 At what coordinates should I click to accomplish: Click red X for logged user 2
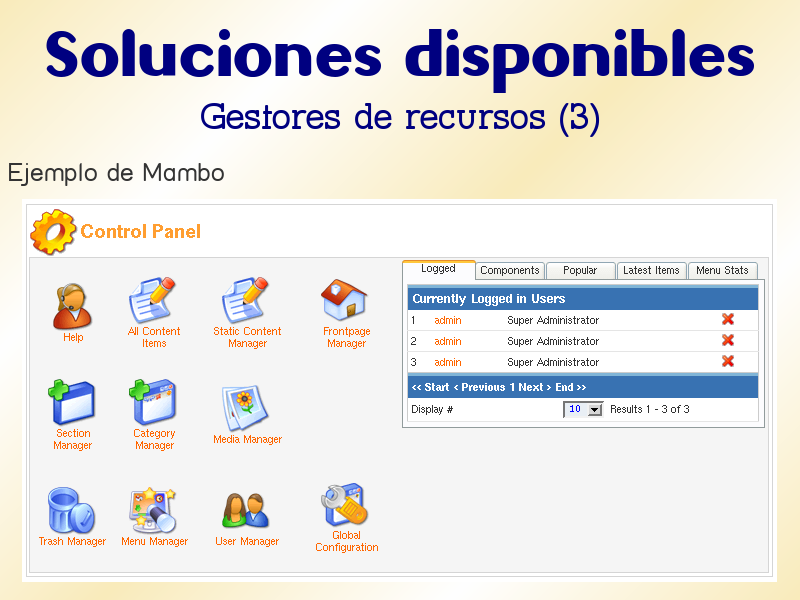click(728, 340)
